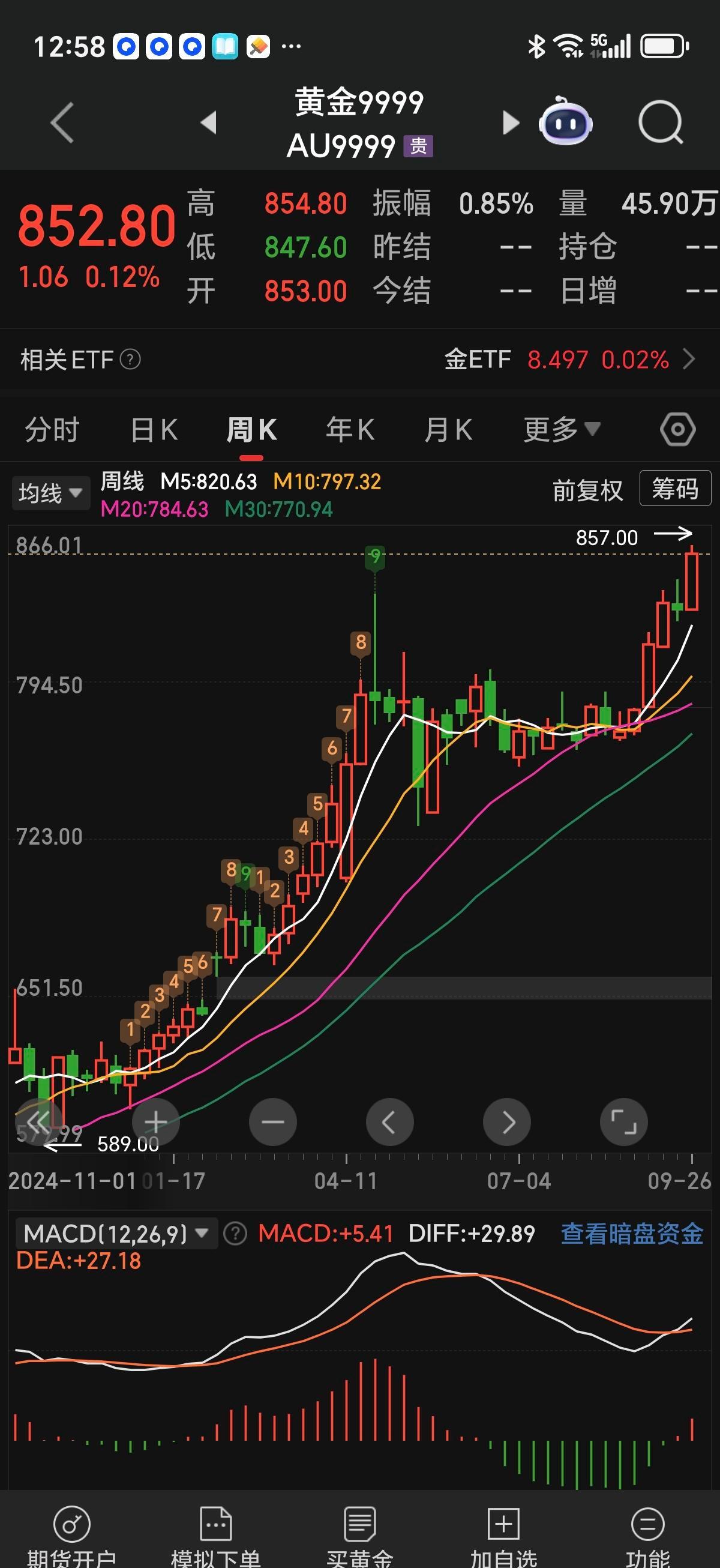Viewport: 720px width, 1568px height.
Task: Open the robot AI assistant
Action: [565, 121]
